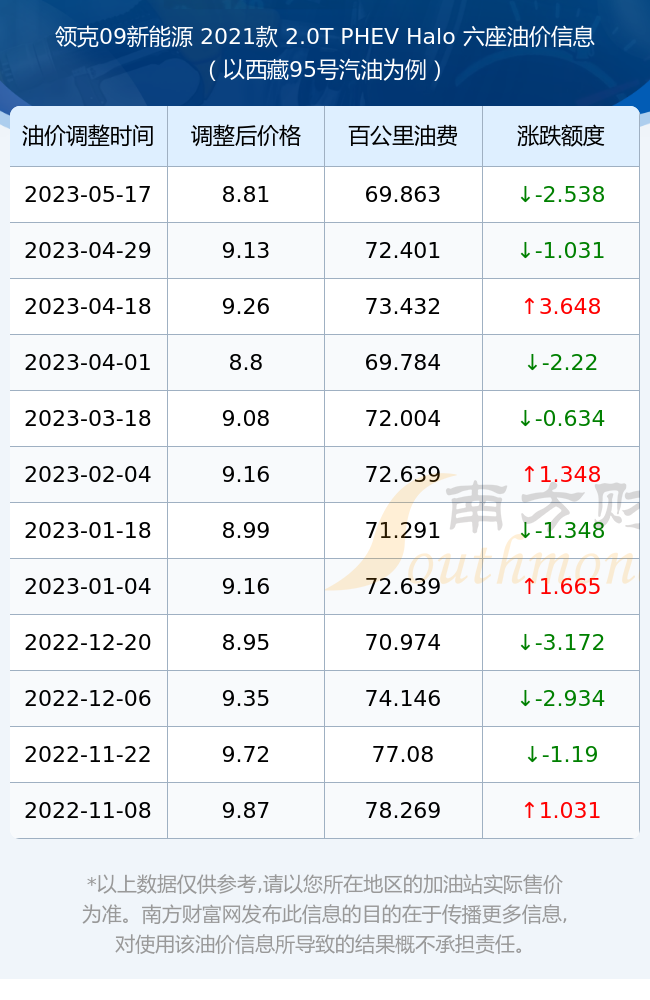This screenshot has height=1000, width=650.
Task: Click the green down arrow value -2.934
Action: (561, 698)
